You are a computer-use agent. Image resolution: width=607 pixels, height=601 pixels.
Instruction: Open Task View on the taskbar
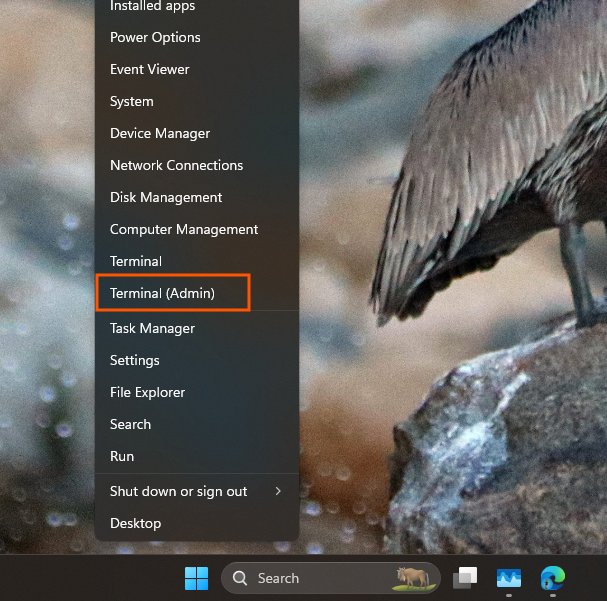click(465, 579)
